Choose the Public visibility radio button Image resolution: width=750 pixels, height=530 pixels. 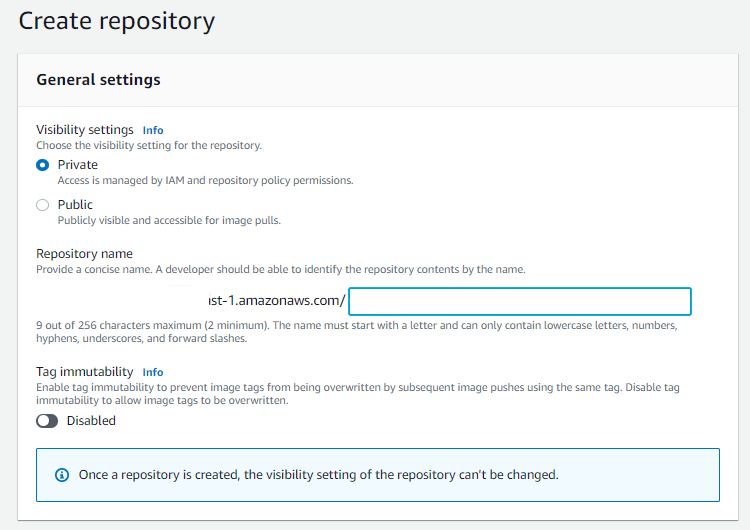pos(42,205)
